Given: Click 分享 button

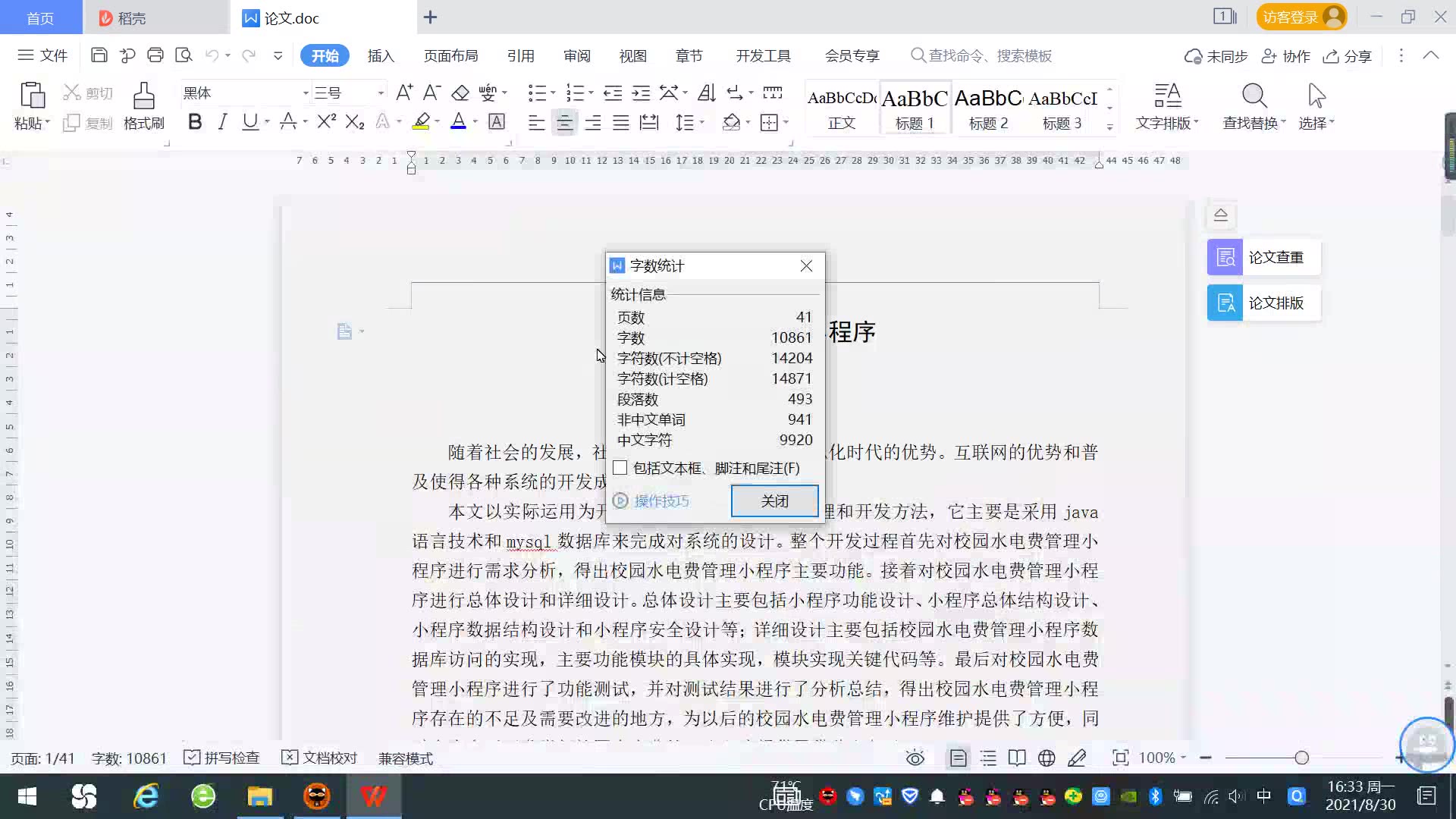Looking at the screenshot, I should (x=1348, y=56).
